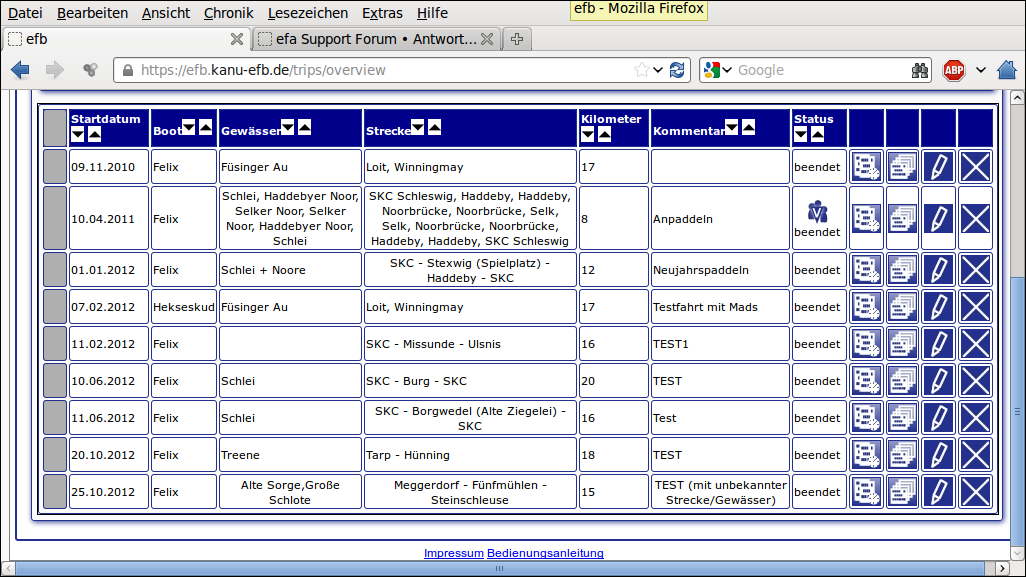Click the Firefox home icon
1026x577 pixels.
1007,70
